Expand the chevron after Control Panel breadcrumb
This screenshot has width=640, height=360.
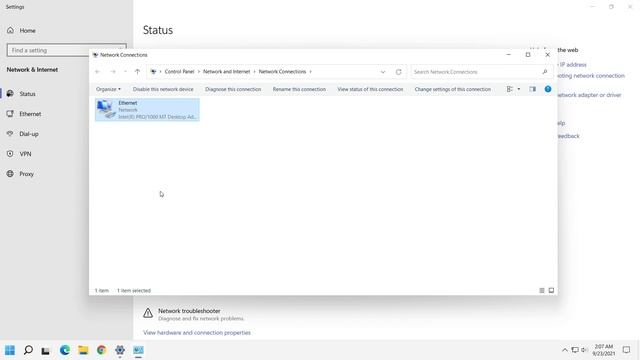coord(199,72)
